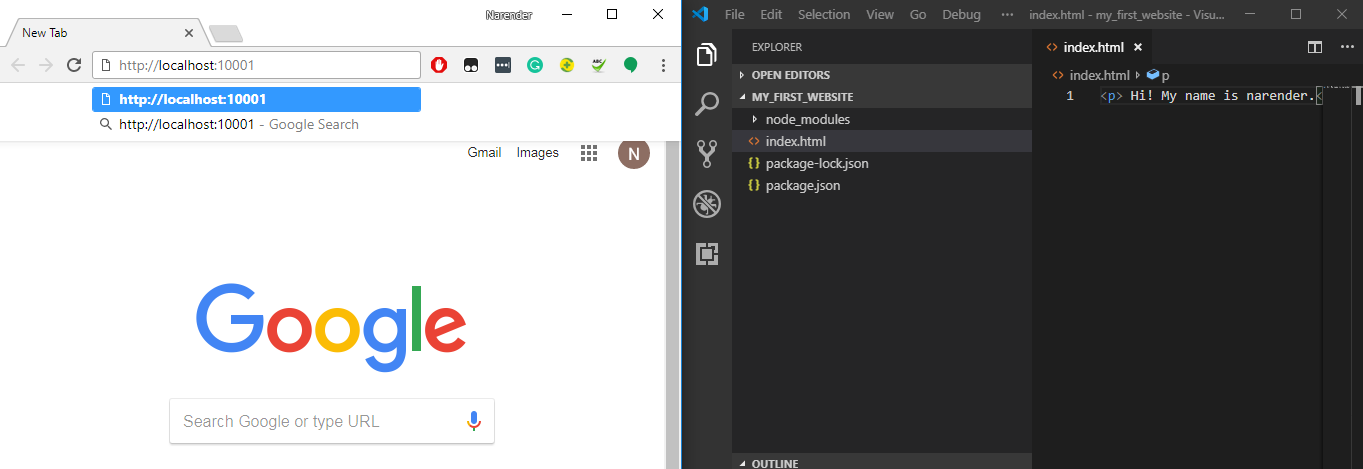This screenshot has height=469, width=1363.
Task: Close the index.html editor tab
Action: (x=1138, y=47)
